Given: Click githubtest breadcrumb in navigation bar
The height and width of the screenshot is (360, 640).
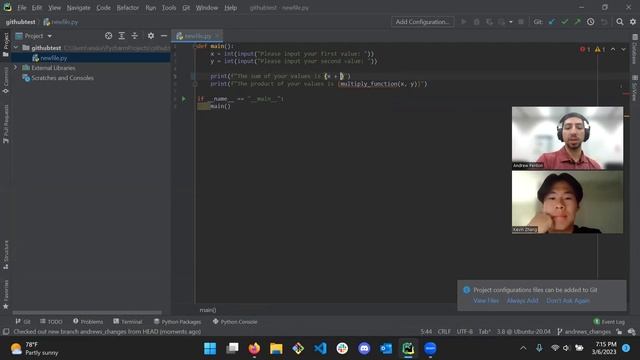Looking at the screenshot, I should 20,22.
